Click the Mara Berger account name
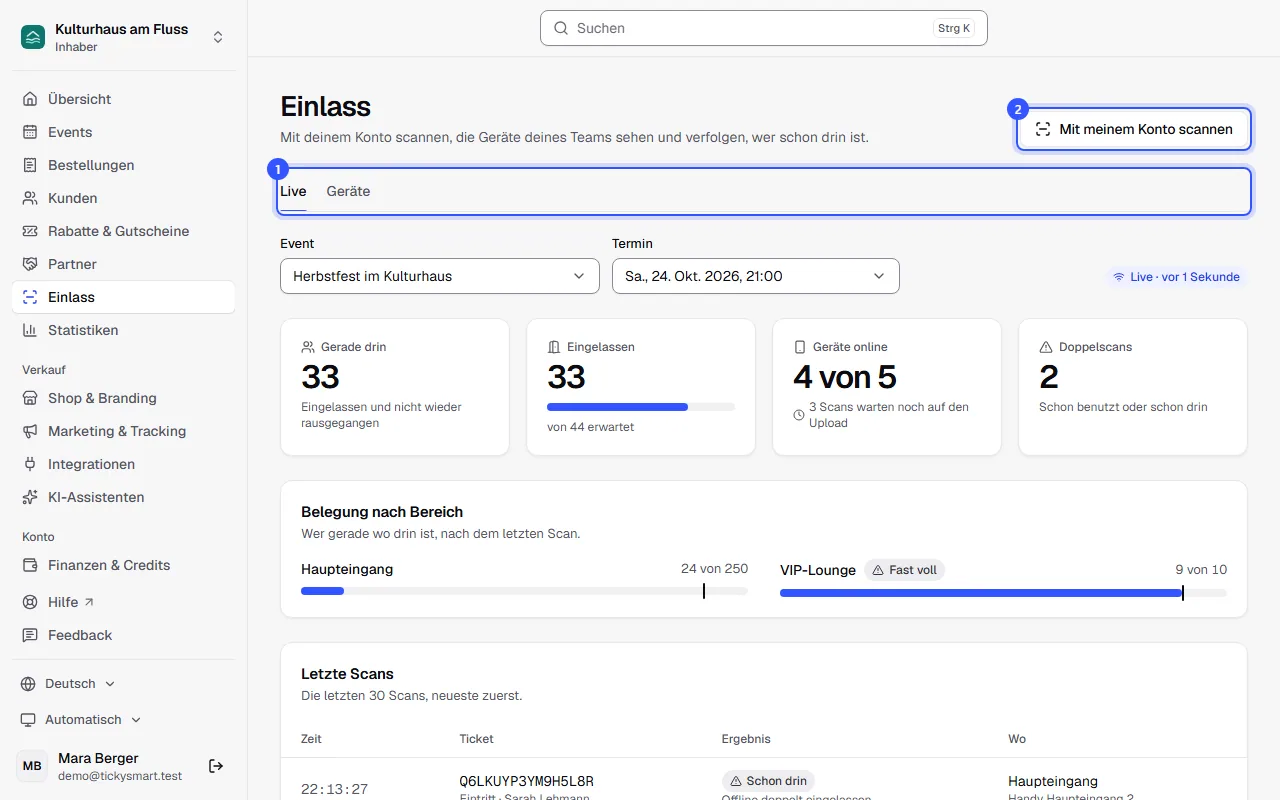1280x800 pixels. 98,758
